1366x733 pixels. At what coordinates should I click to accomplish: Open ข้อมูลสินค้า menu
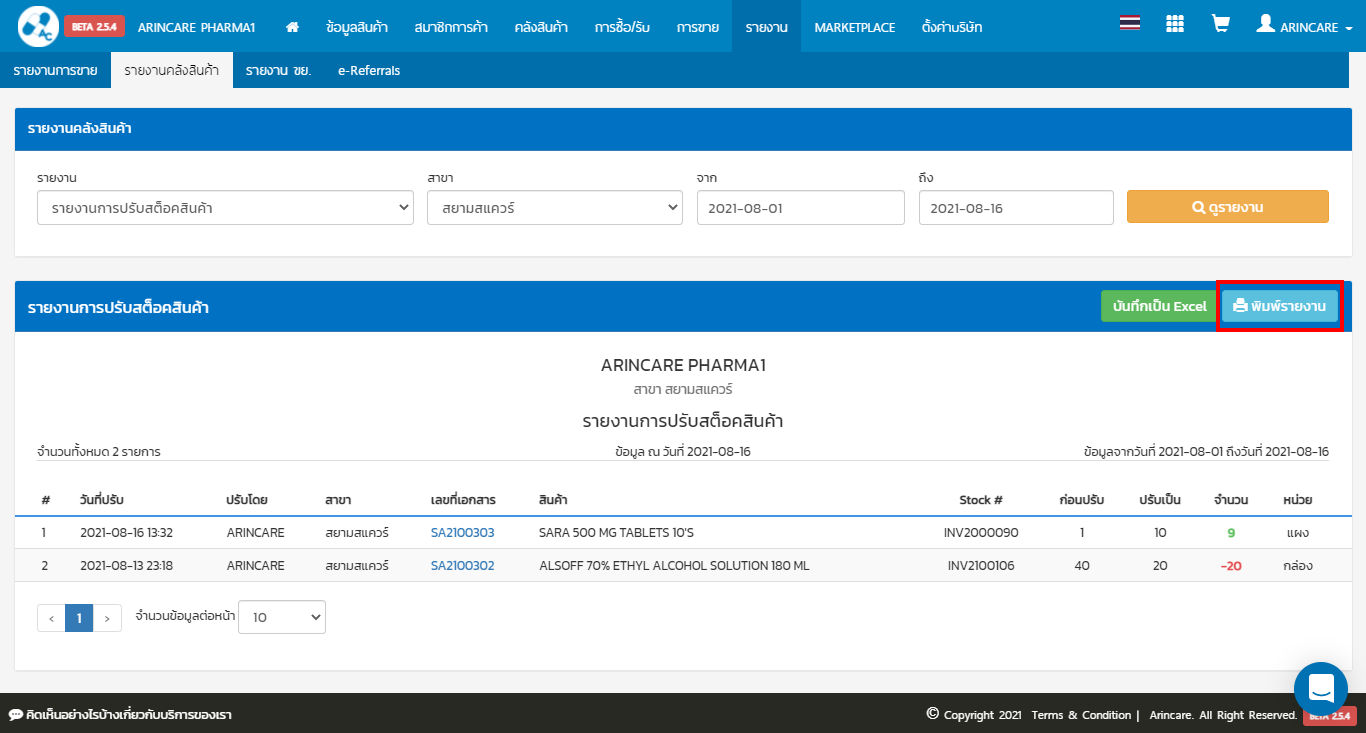(357, 27)
